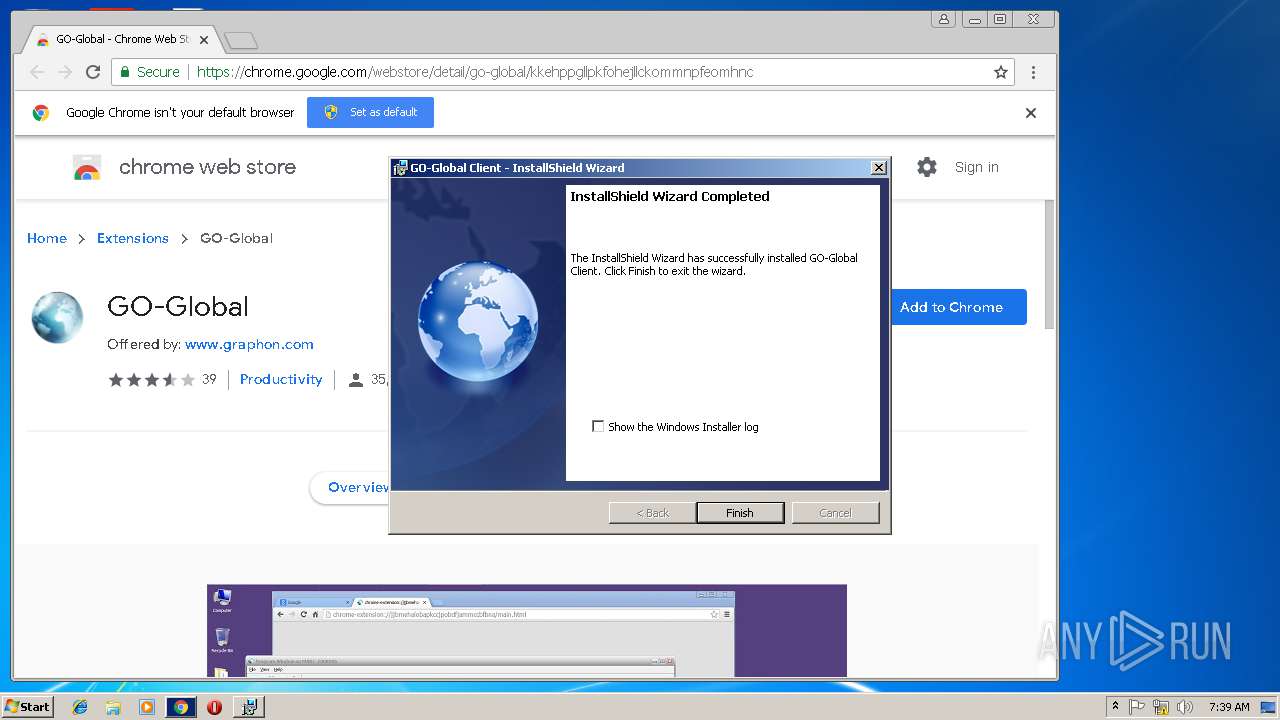
Task: Open the Productivity category link
Action: (281, 379)
